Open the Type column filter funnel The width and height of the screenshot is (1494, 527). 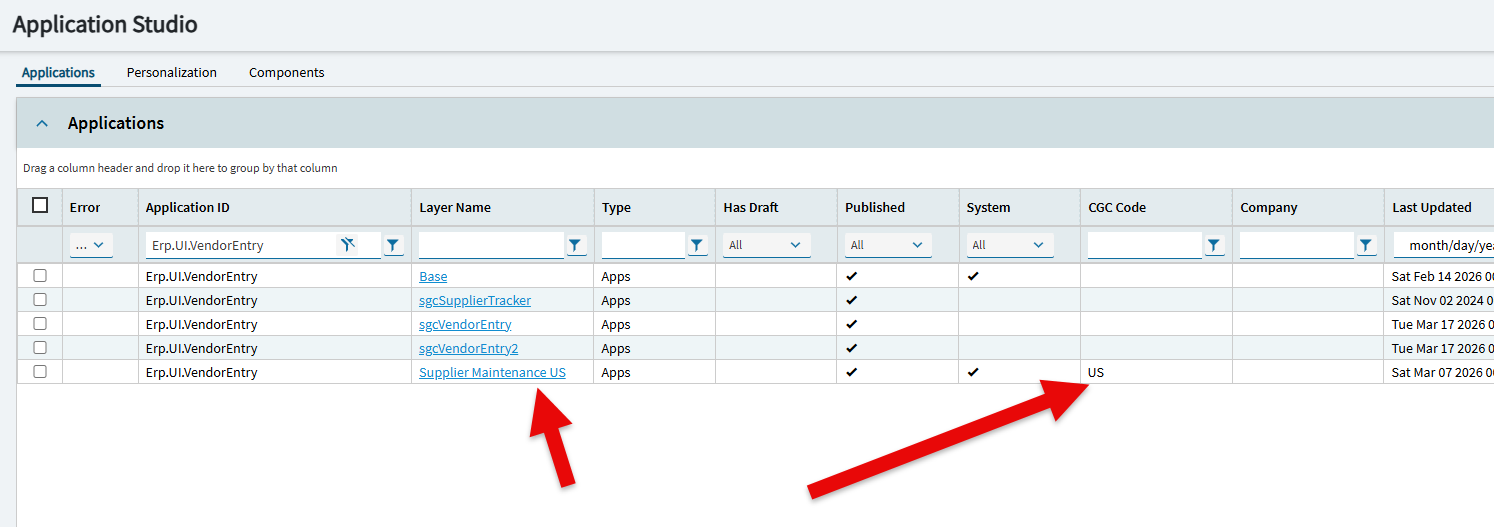click(697, 245)
